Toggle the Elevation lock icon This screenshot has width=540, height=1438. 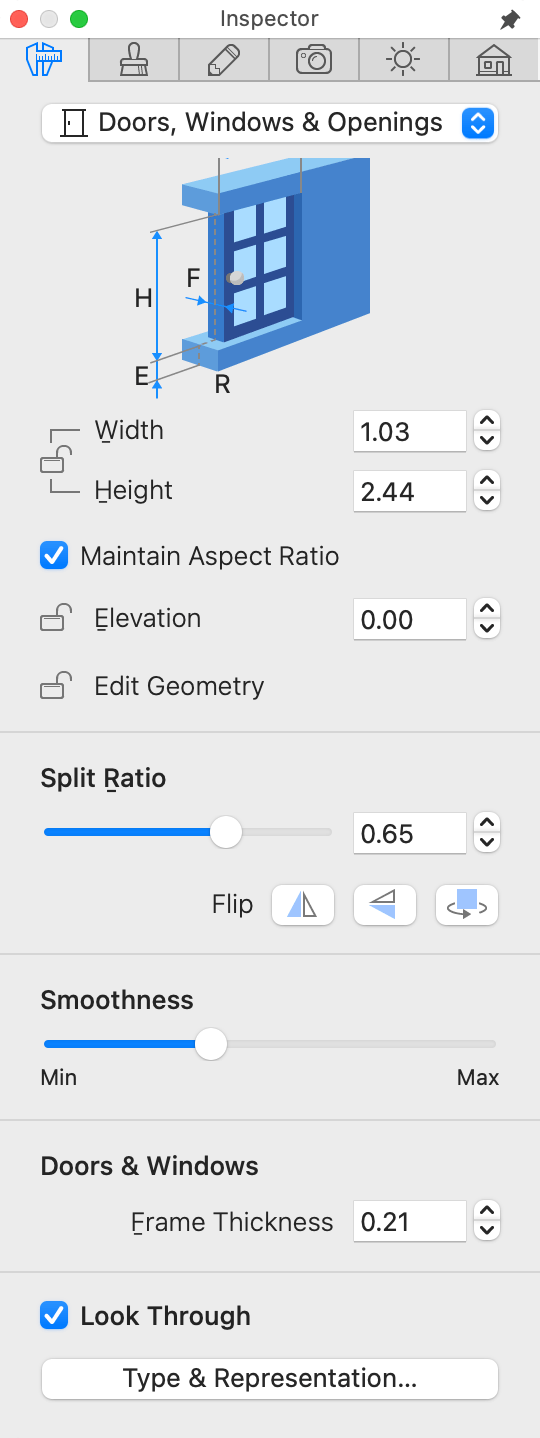point(55,619)
